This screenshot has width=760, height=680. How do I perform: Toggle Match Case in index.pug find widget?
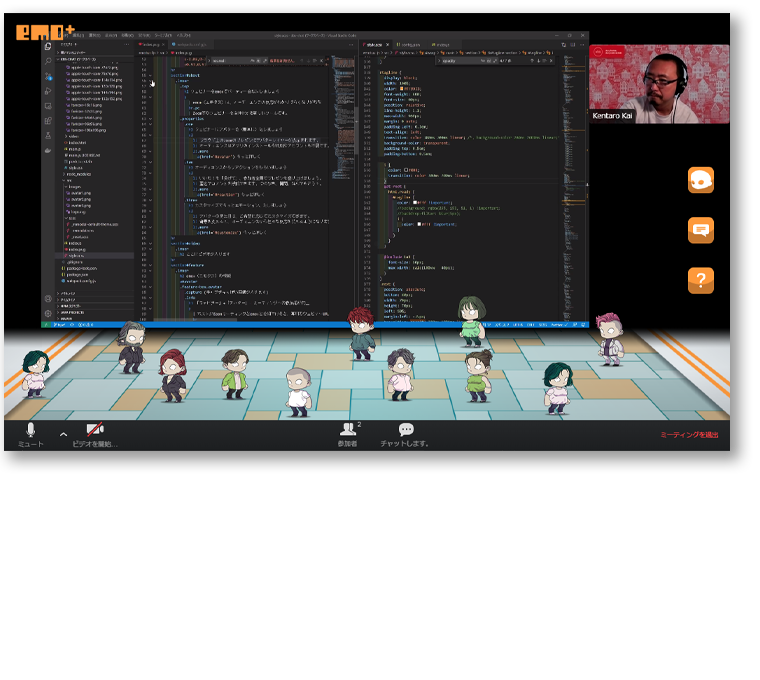[x=252, y=61]
